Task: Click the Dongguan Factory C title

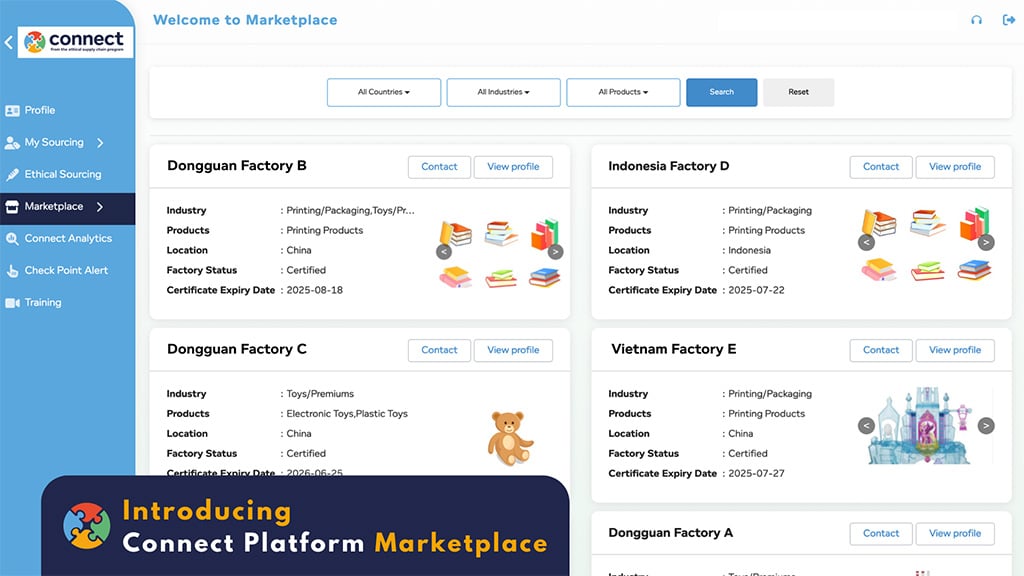Action: point(236,349)
